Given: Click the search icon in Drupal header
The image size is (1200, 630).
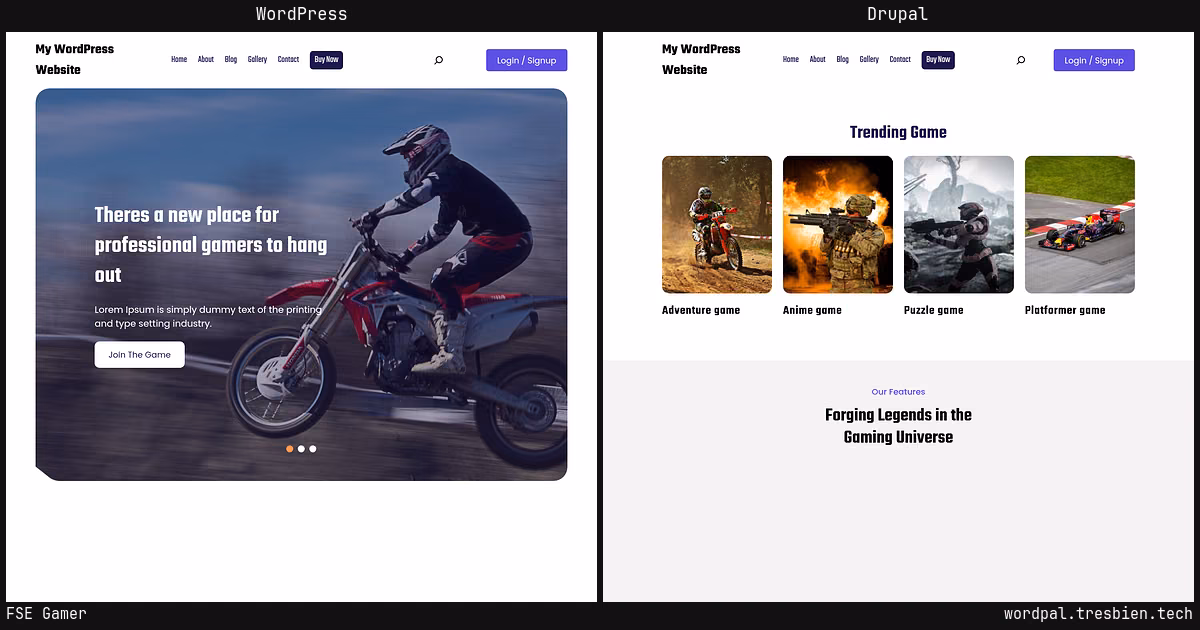Looking at the screenshot, I should coord(1020,60).
